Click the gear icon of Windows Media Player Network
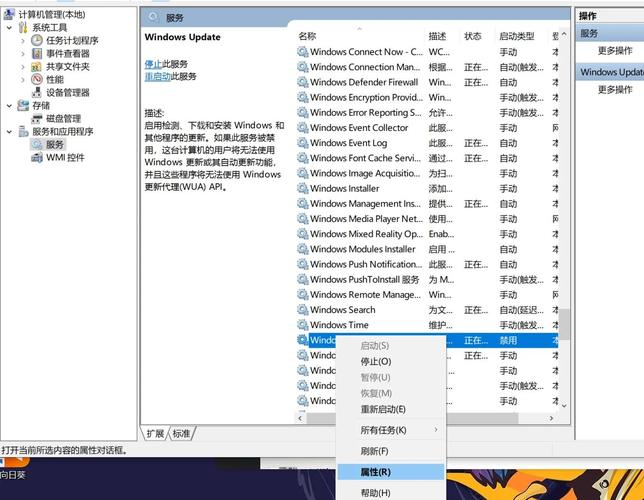 click(x=303, y=219)
